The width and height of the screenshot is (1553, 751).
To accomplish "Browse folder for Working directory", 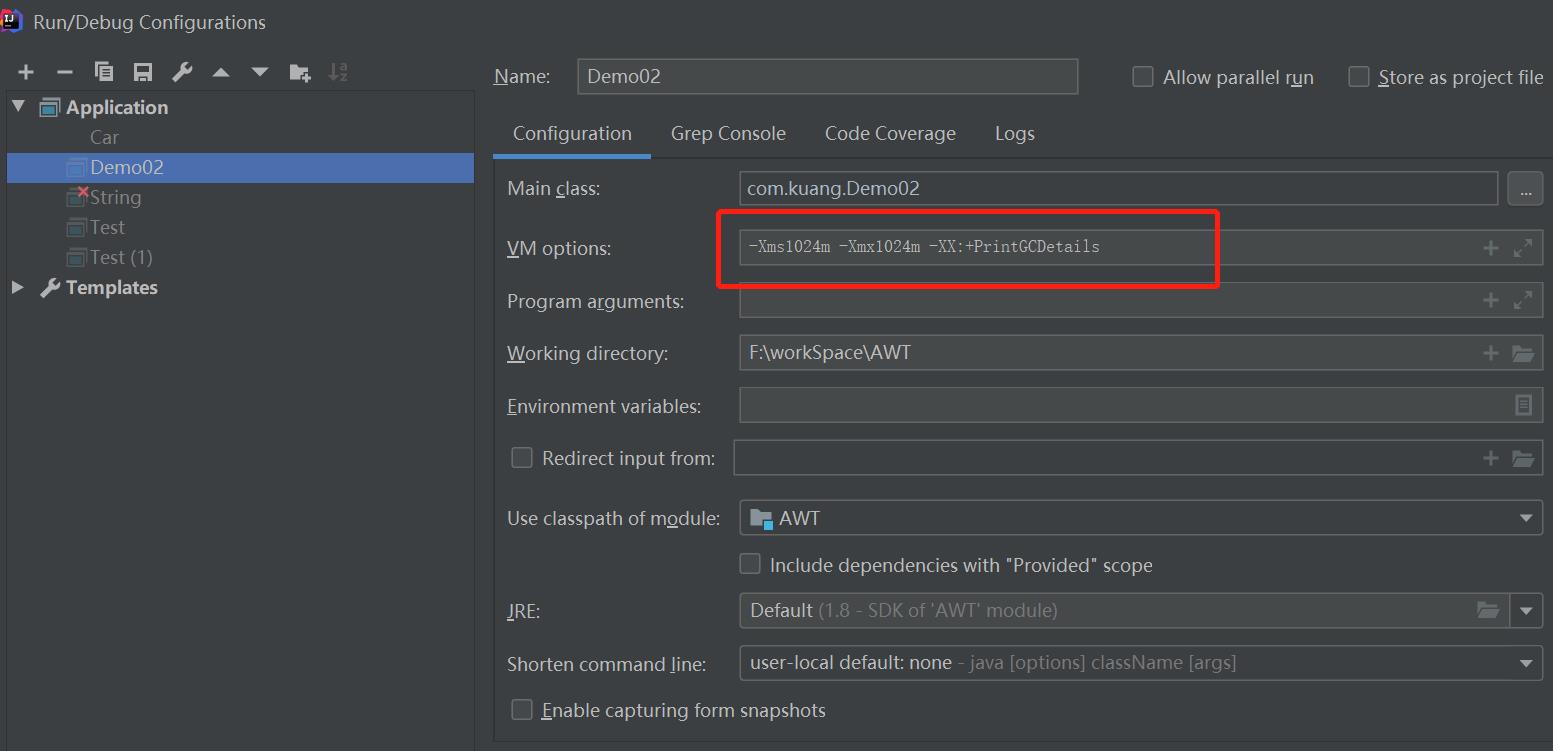I will (x=1523, y=353).
